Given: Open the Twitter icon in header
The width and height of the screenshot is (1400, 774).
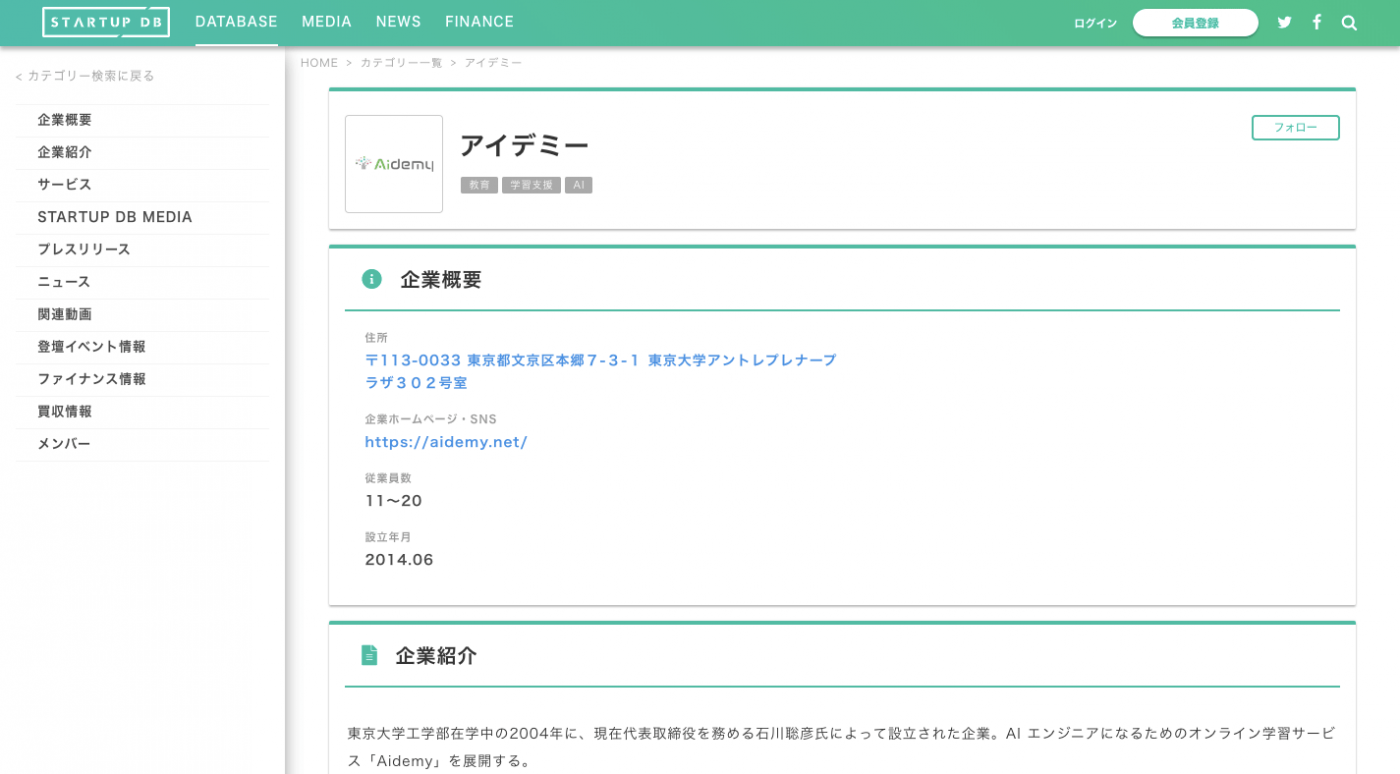Looking at the screenshot, I should click(1284, 23).
